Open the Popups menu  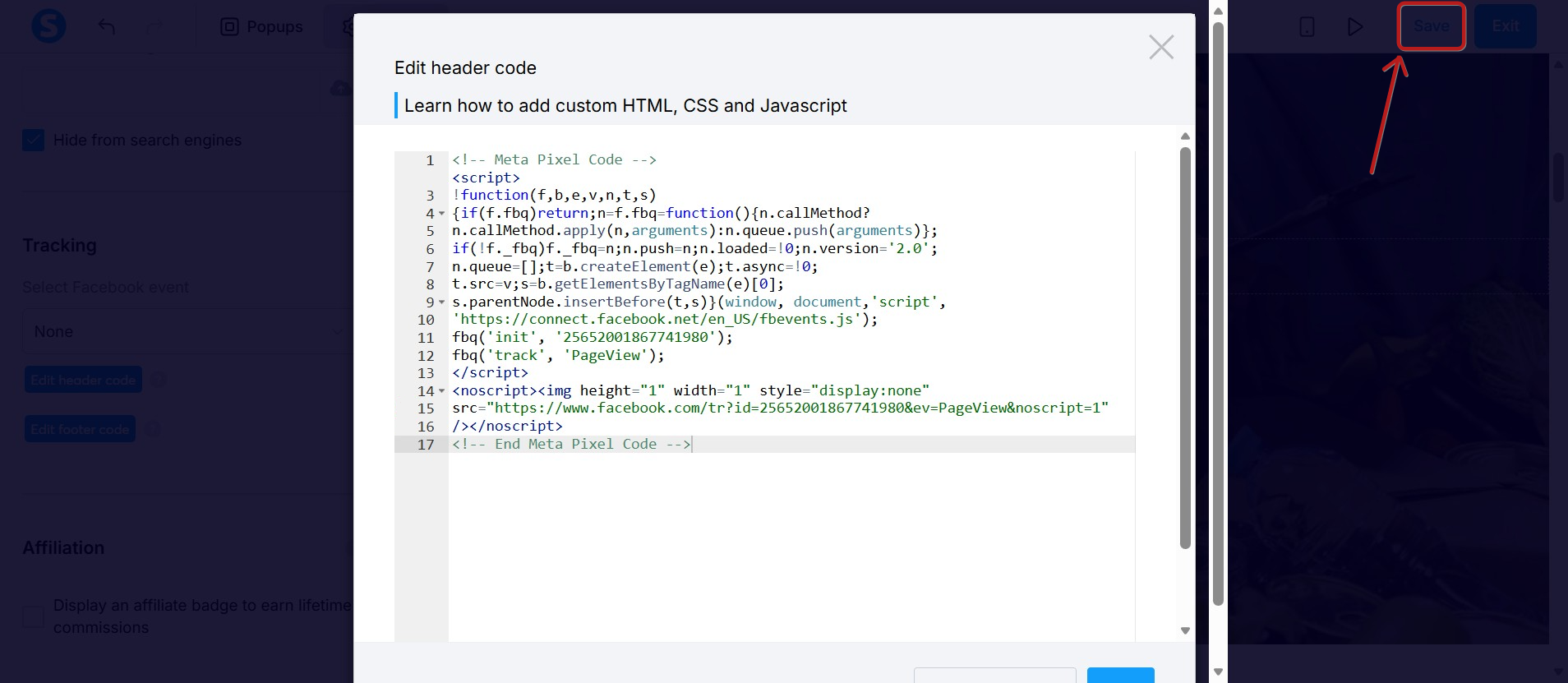[262, 27]
